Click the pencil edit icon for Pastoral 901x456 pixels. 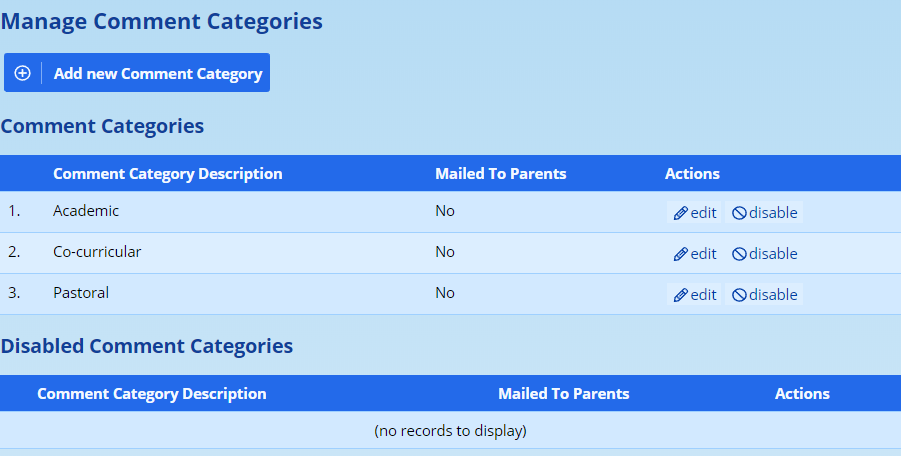(681, 295)
